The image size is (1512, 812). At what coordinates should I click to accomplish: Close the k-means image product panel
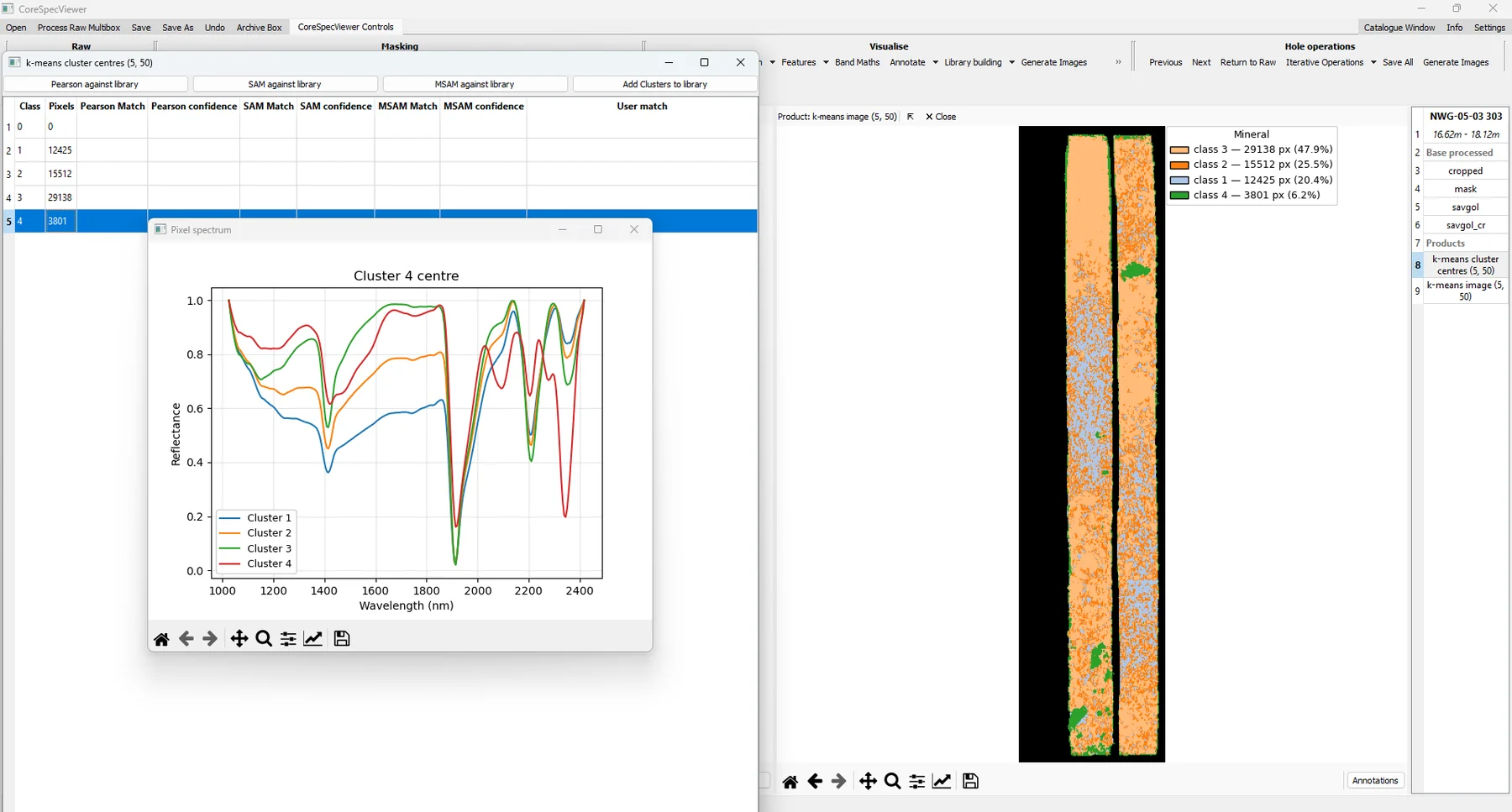tap(941, 117)
